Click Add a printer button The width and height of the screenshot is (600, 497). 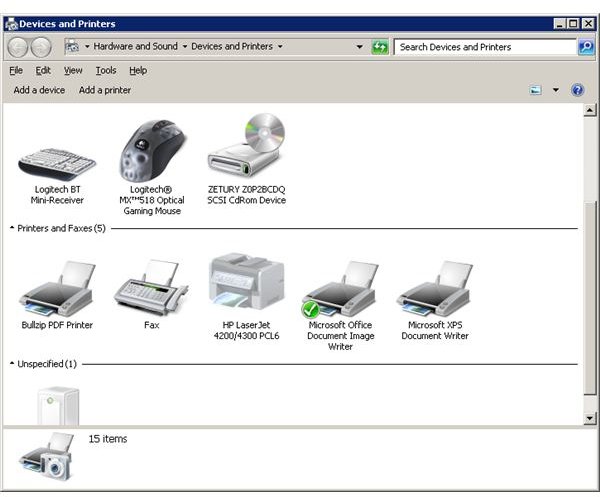pos(105,90)
